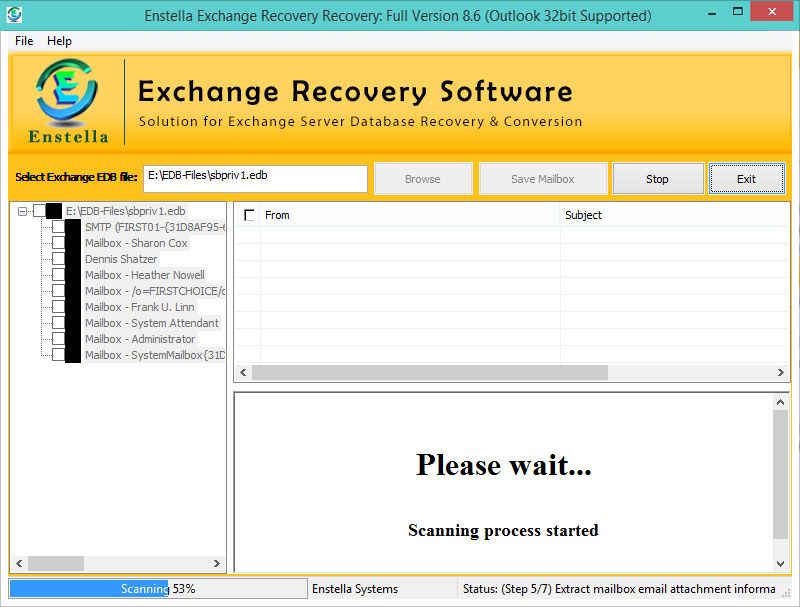The image size is (800, 607).
Task: Click the Exit button
Action: [746, 179]
